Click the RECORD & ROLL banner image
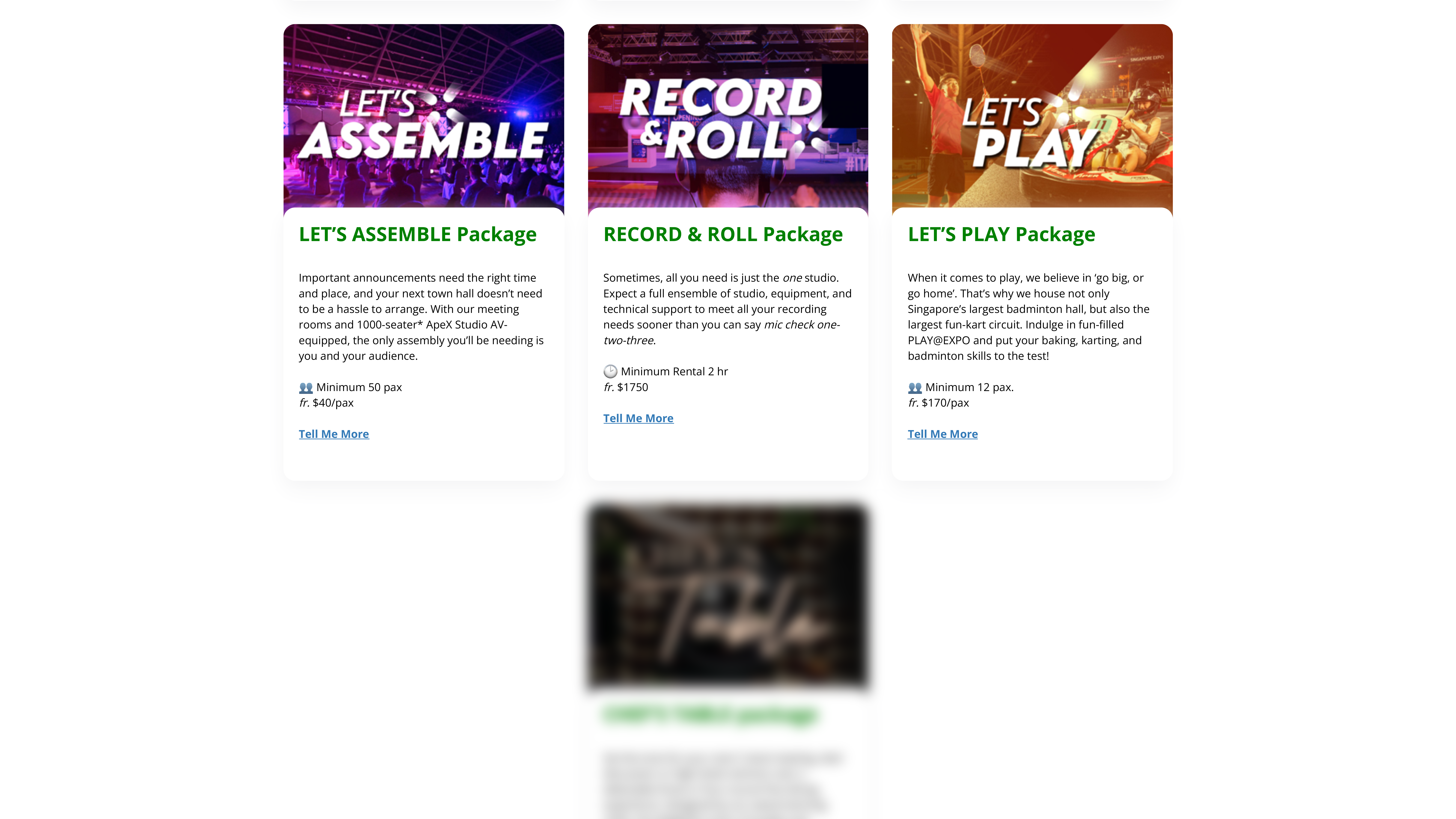Viewport: 1456px width, 819px height. [728, 116]
